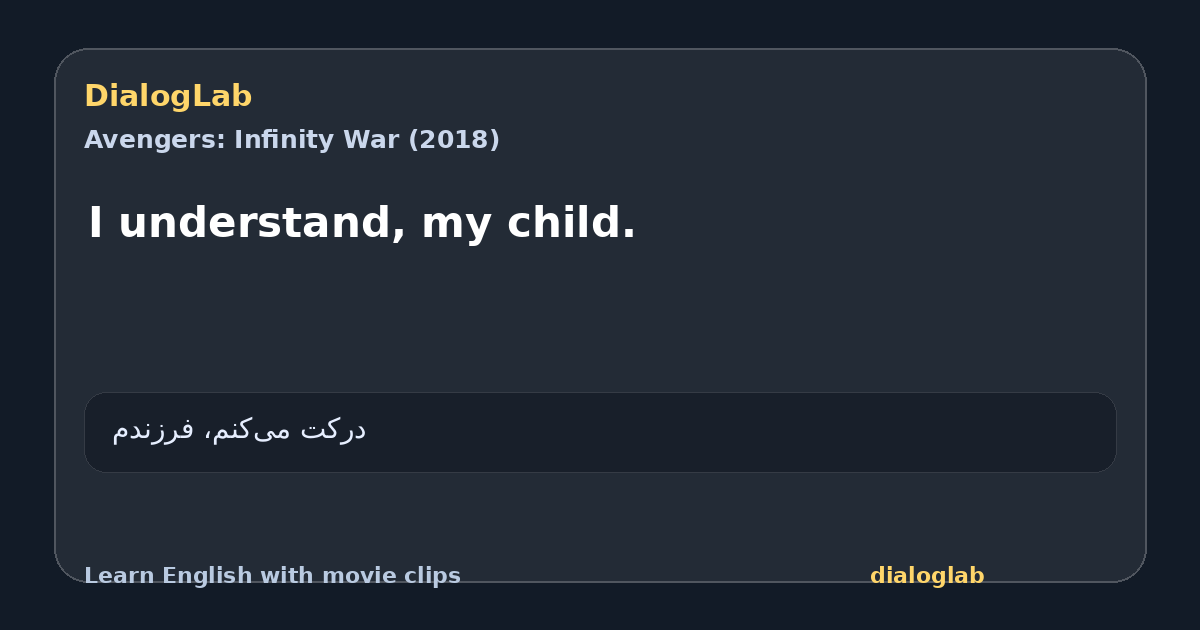Click the DialogLab logo title
The image size is (1200, 630).
pyautogui.click(x=168, y=97)
